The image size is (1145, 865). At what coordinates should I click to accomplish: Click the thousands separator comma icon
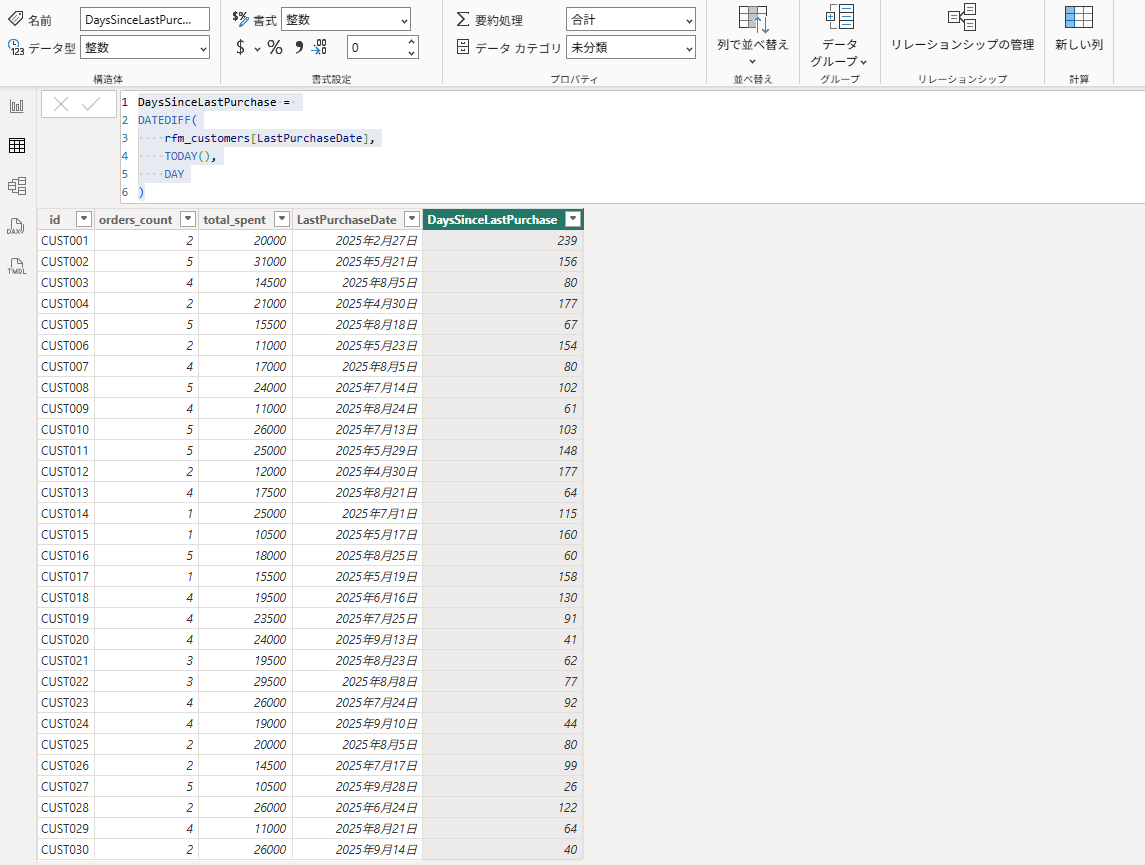298,47
